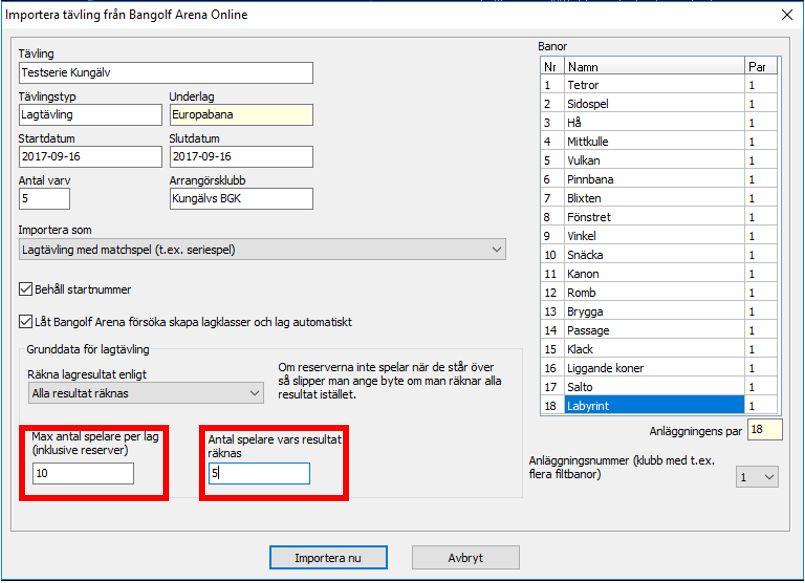Toggle automatic lagklasser creation checkbox
The image size is (805, 583).
(x=26, y=322)
